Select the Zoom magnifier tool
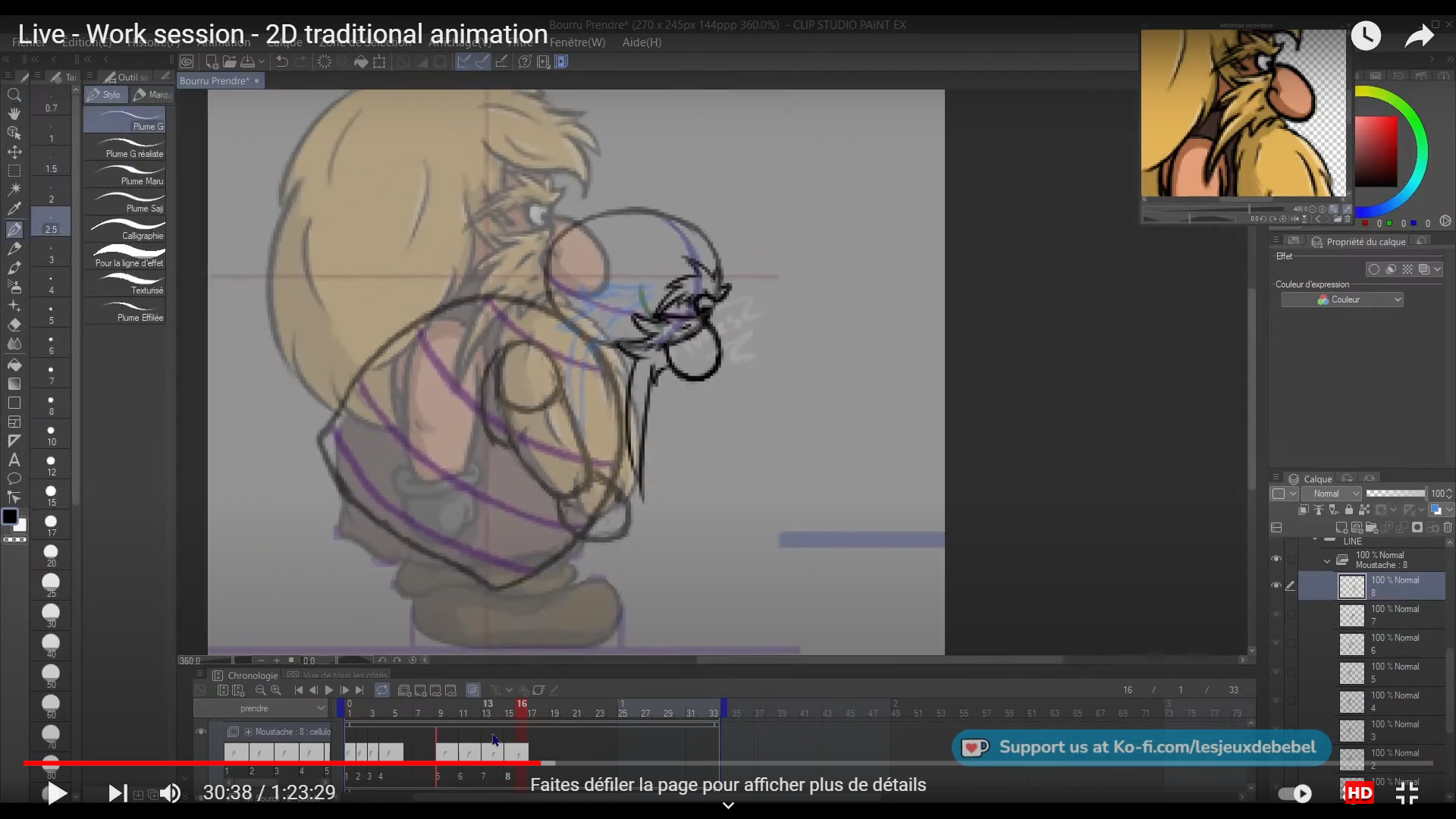Viewport: 1456px width, 819px height. click(14, 96)
